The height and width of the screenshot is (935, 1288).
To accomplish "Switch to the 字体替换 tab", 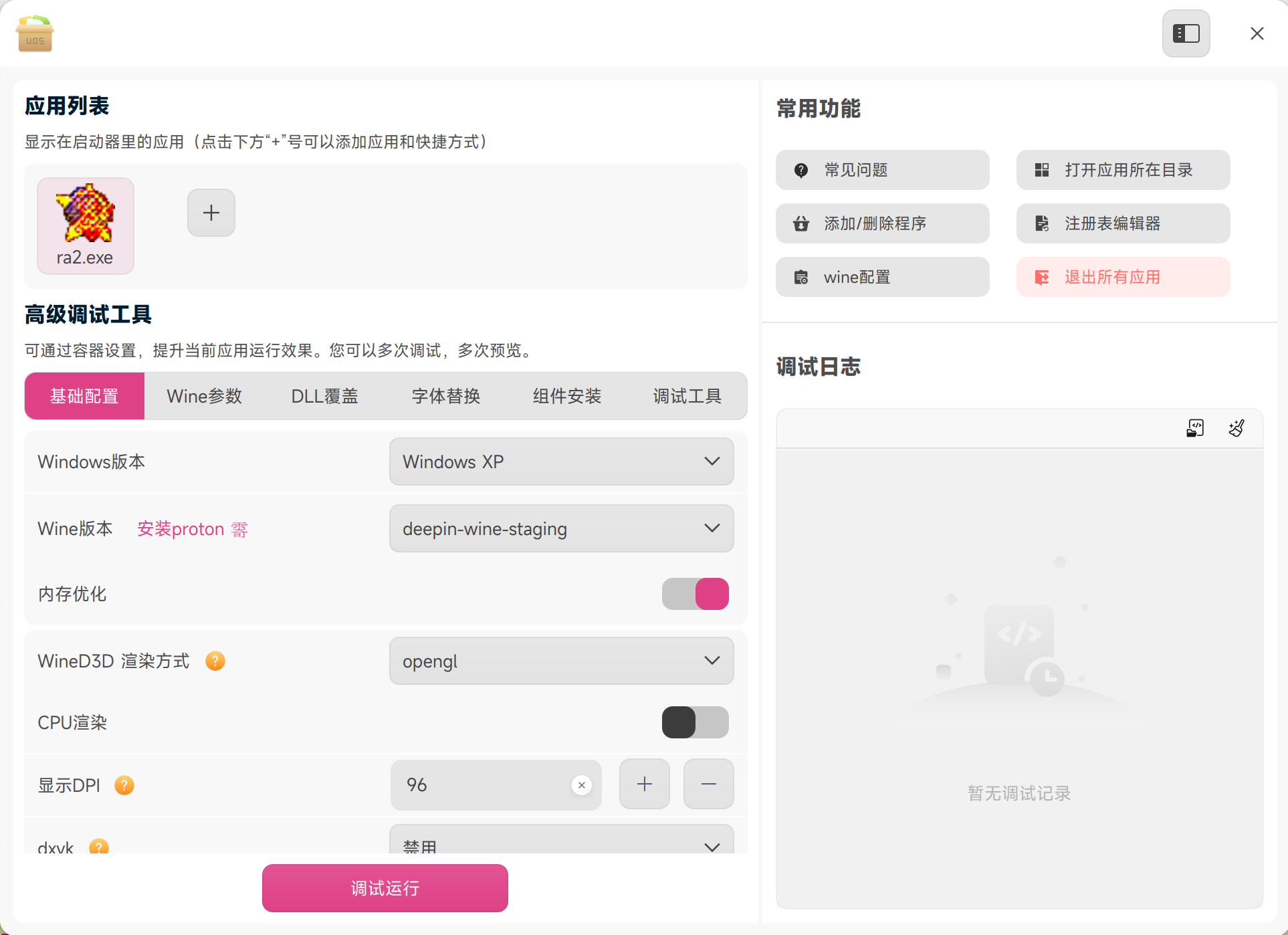I will [446, 396].
